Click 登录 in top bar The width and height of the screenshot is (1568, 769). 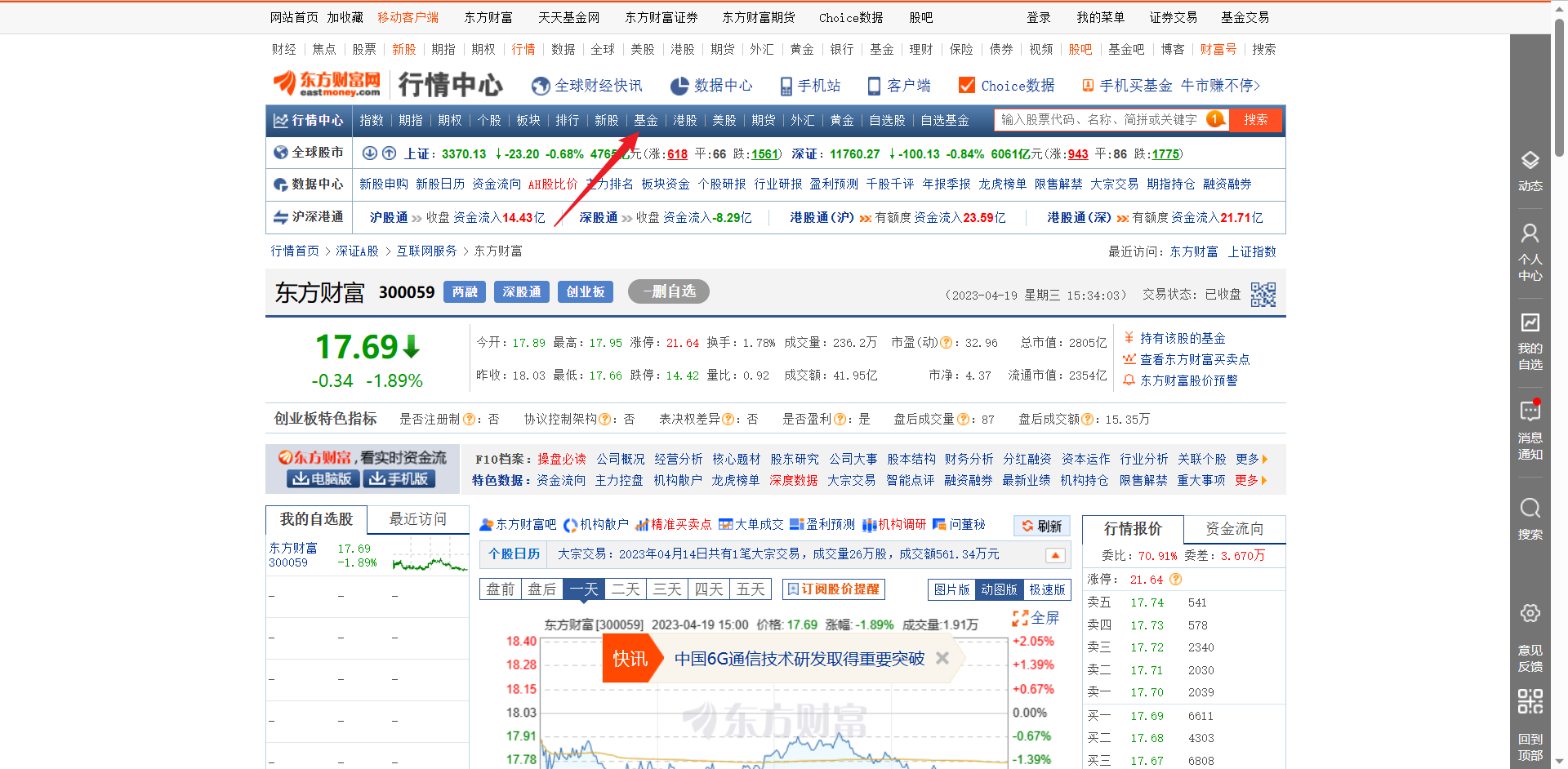click(1039, 17)
